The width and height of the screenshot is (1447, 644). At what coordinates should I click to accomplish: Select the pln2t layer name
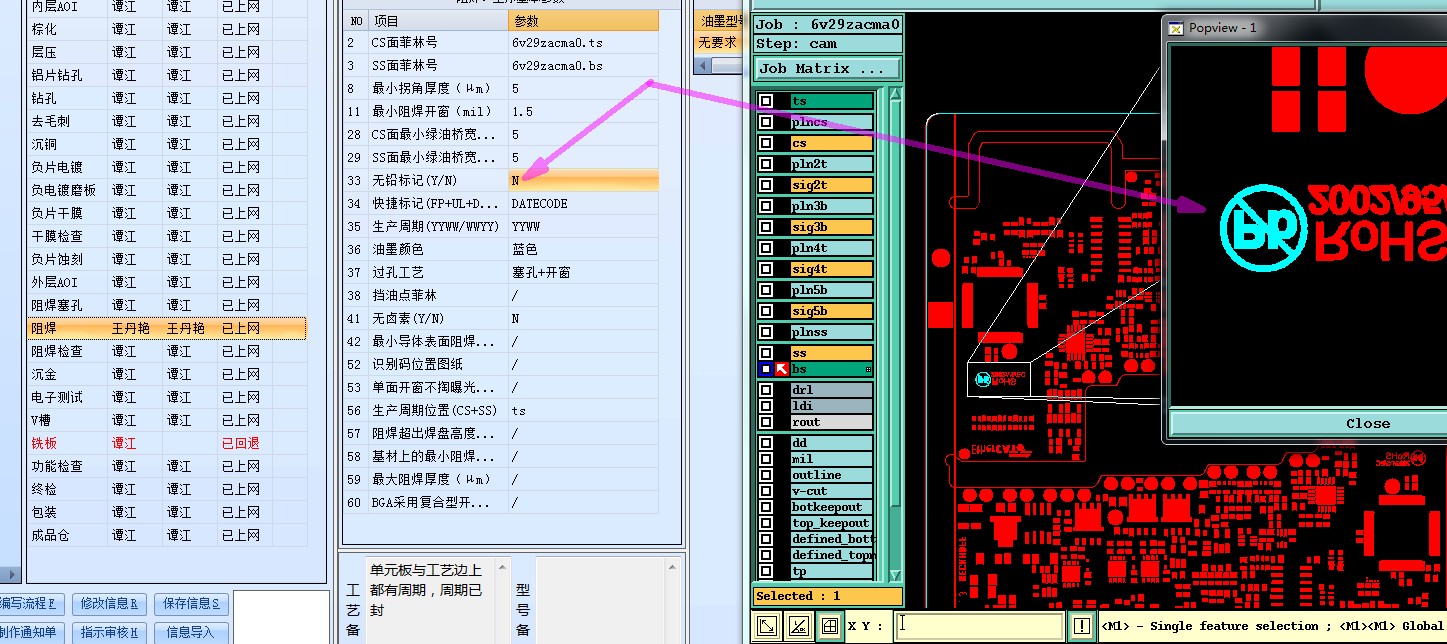(831, 164)
